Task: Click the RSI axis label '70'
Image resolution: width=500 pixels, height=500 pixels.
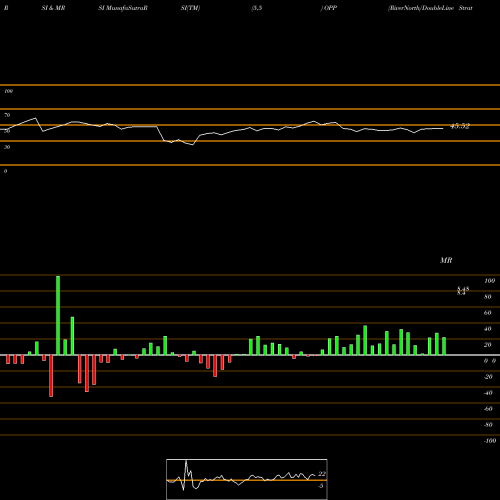Action: click(7, 115)
